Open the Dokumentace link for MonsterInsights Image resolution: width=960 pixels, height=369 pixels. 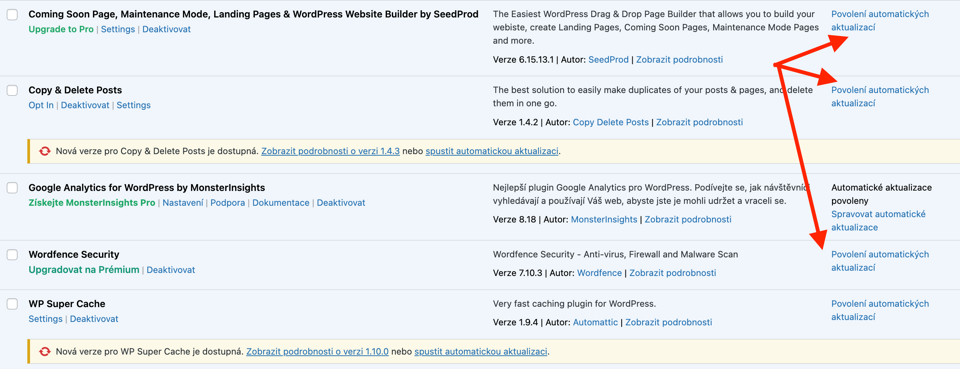pos(281,203)
